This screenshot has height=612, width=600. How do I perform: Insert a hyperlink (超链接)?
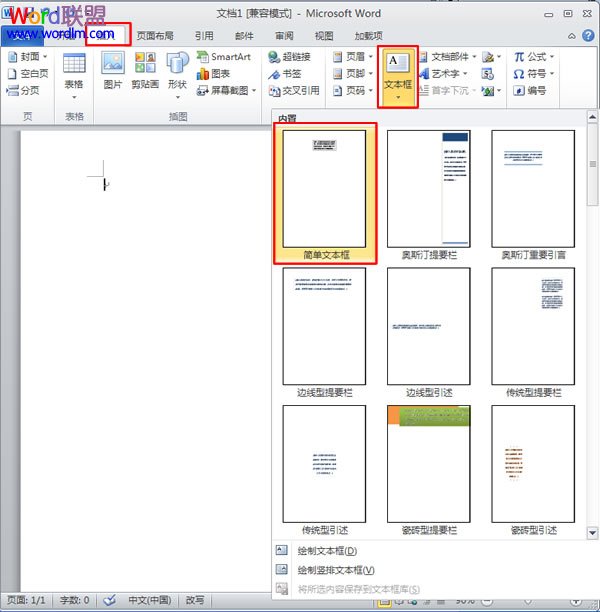289,57
